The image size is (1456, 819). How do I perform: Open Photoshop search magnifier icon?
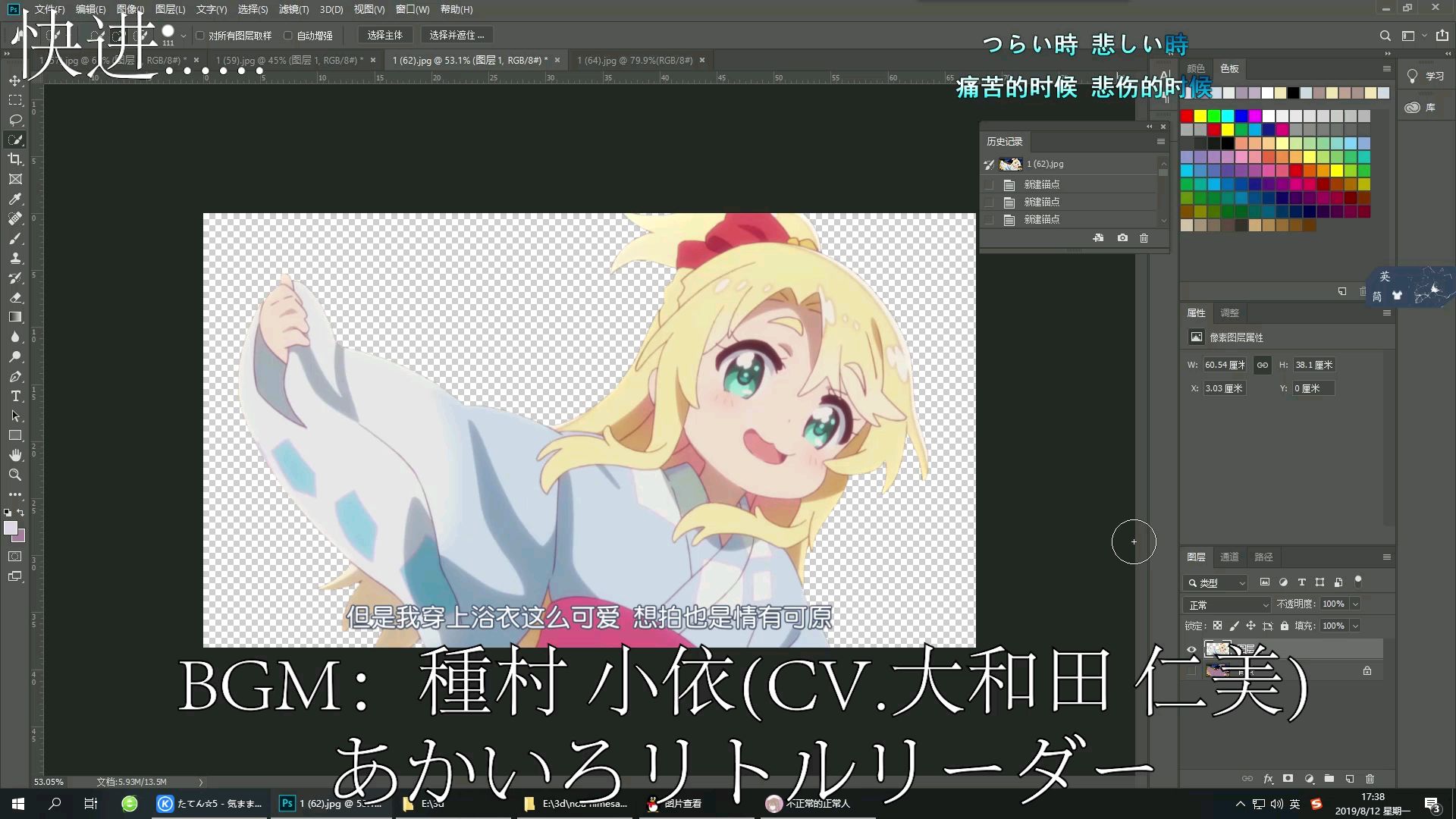(x=1385, y=36)
